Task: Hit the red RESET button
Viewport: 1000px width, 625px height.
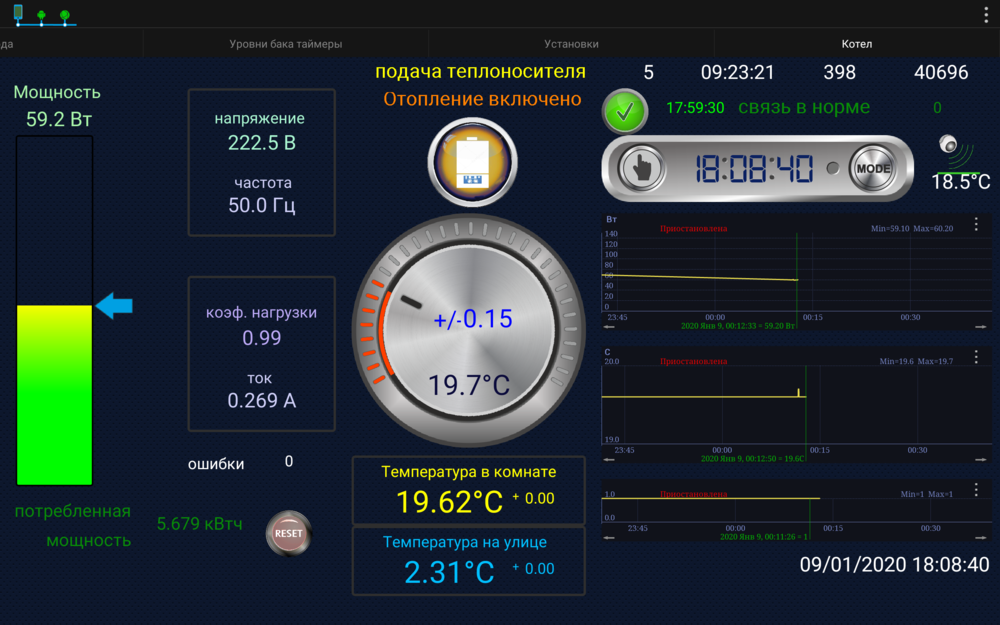Action: point(288,533)
